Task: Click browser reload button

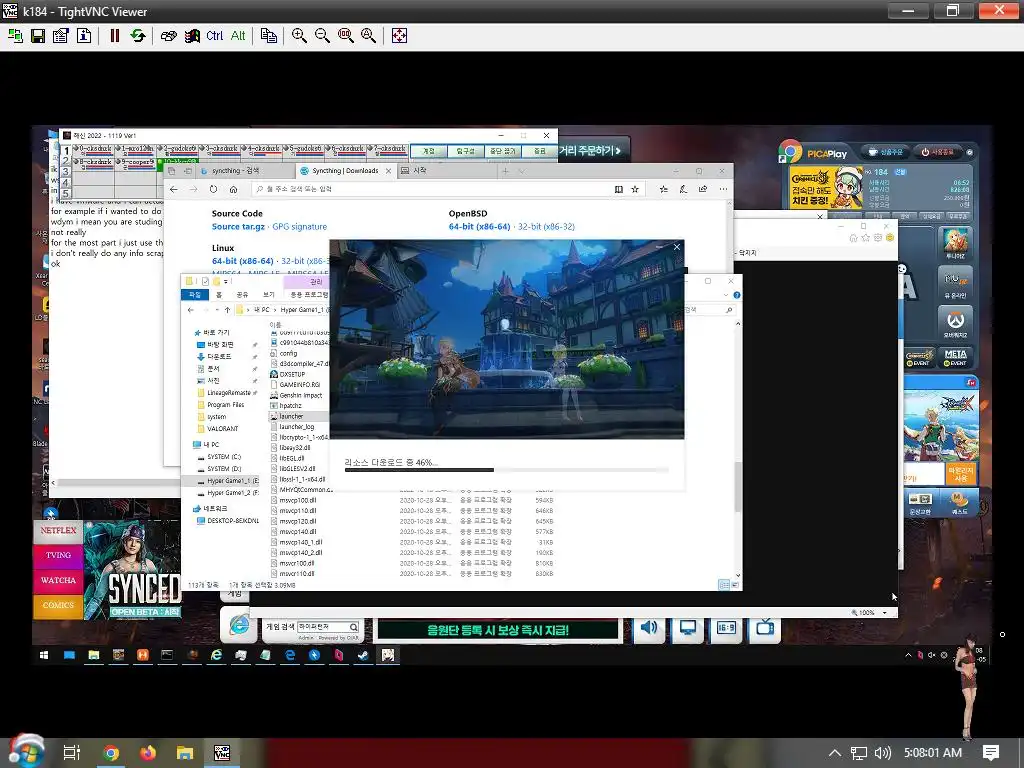Action: pos(214,189)
